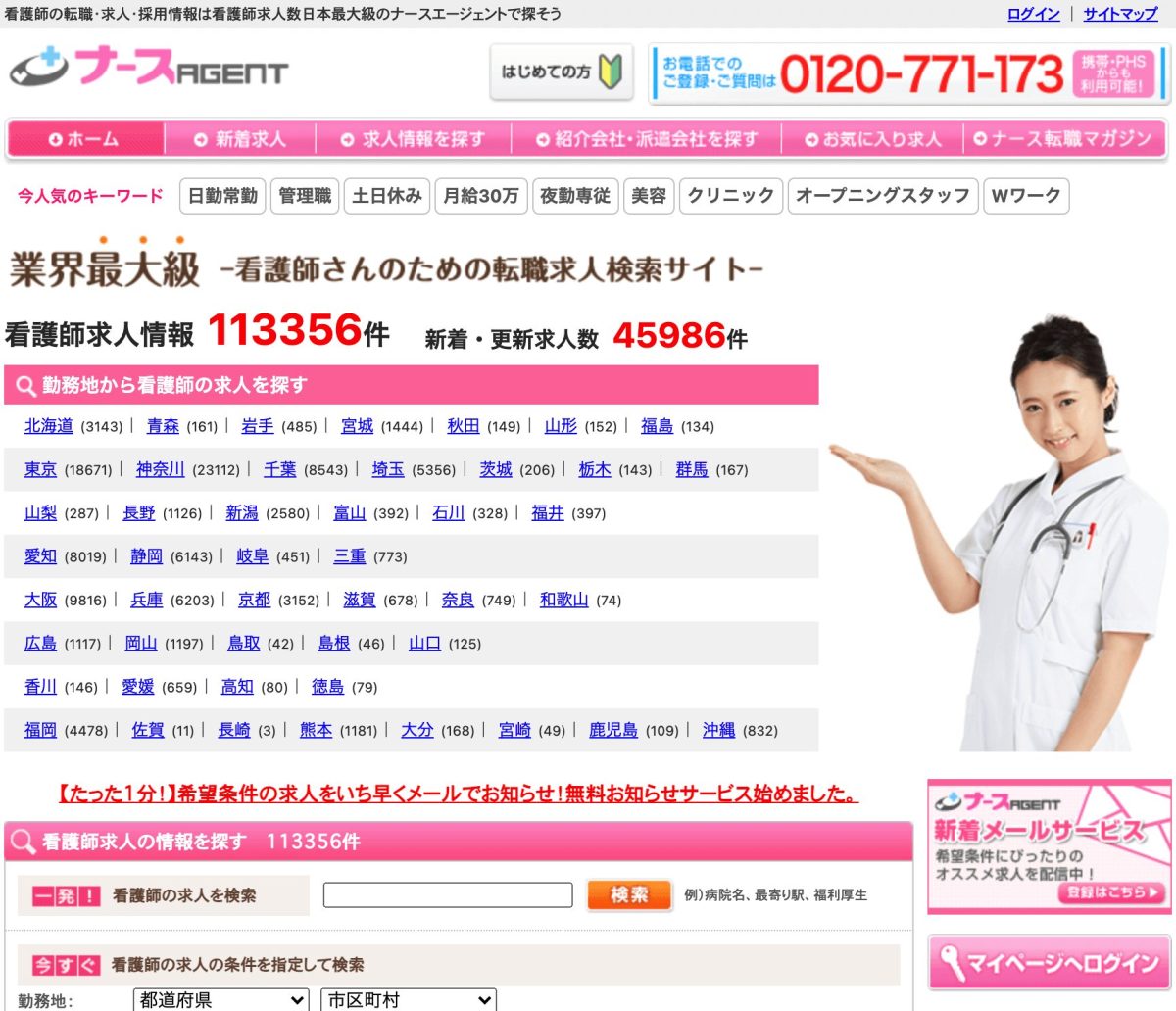1176x1011 pixels.
Task: Go to the ホーム navigation tab
Action: tap(84, 140)
